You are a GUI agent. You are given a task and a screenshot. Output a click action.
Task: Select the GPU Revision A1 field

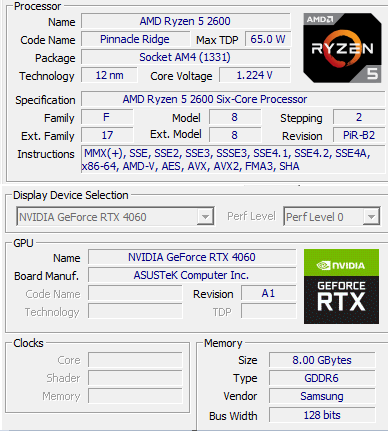269,293
